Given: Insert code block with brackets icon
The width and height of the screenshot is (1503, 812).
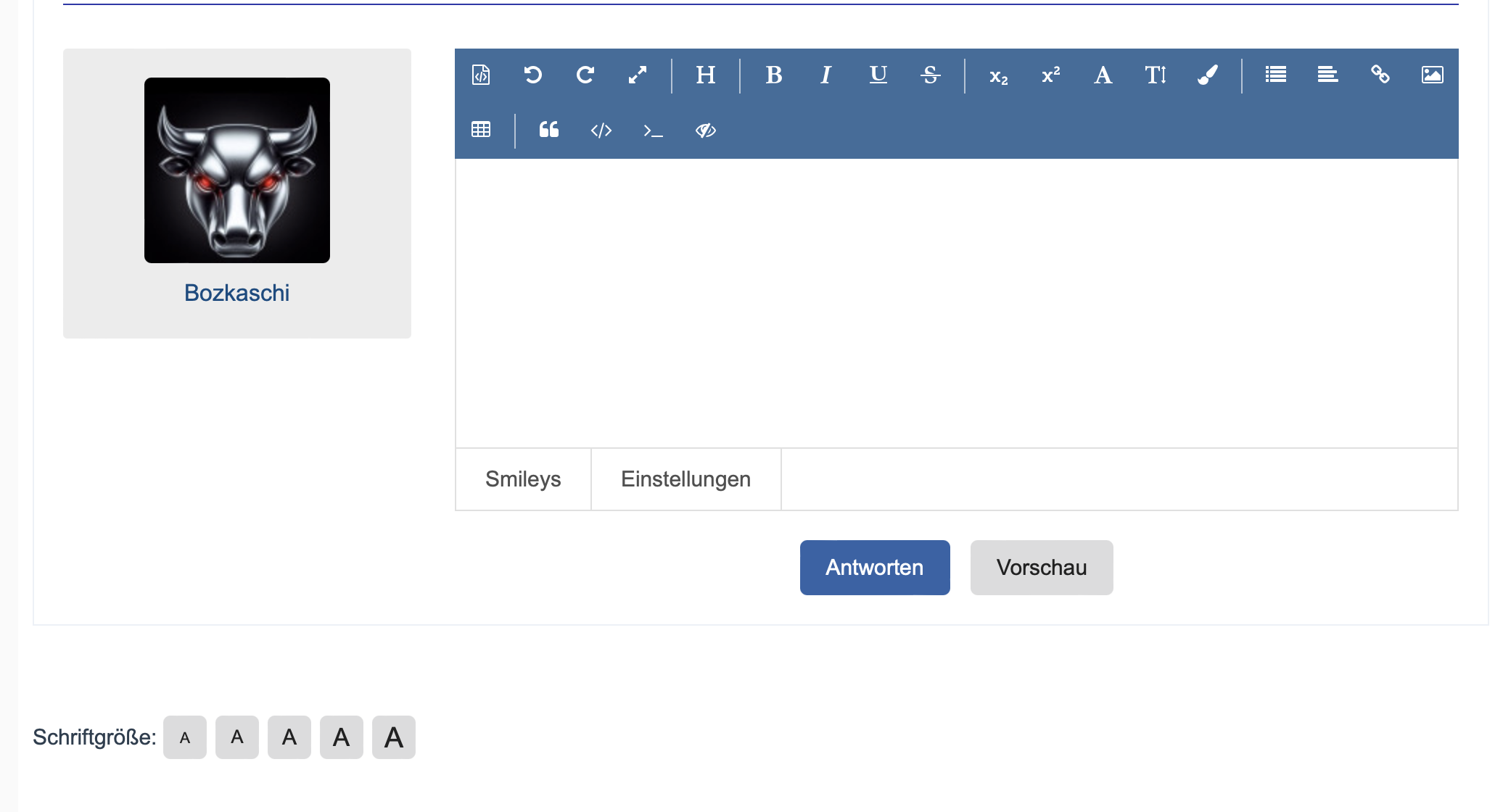Looking at the screenshot, I should pos(601,130).
